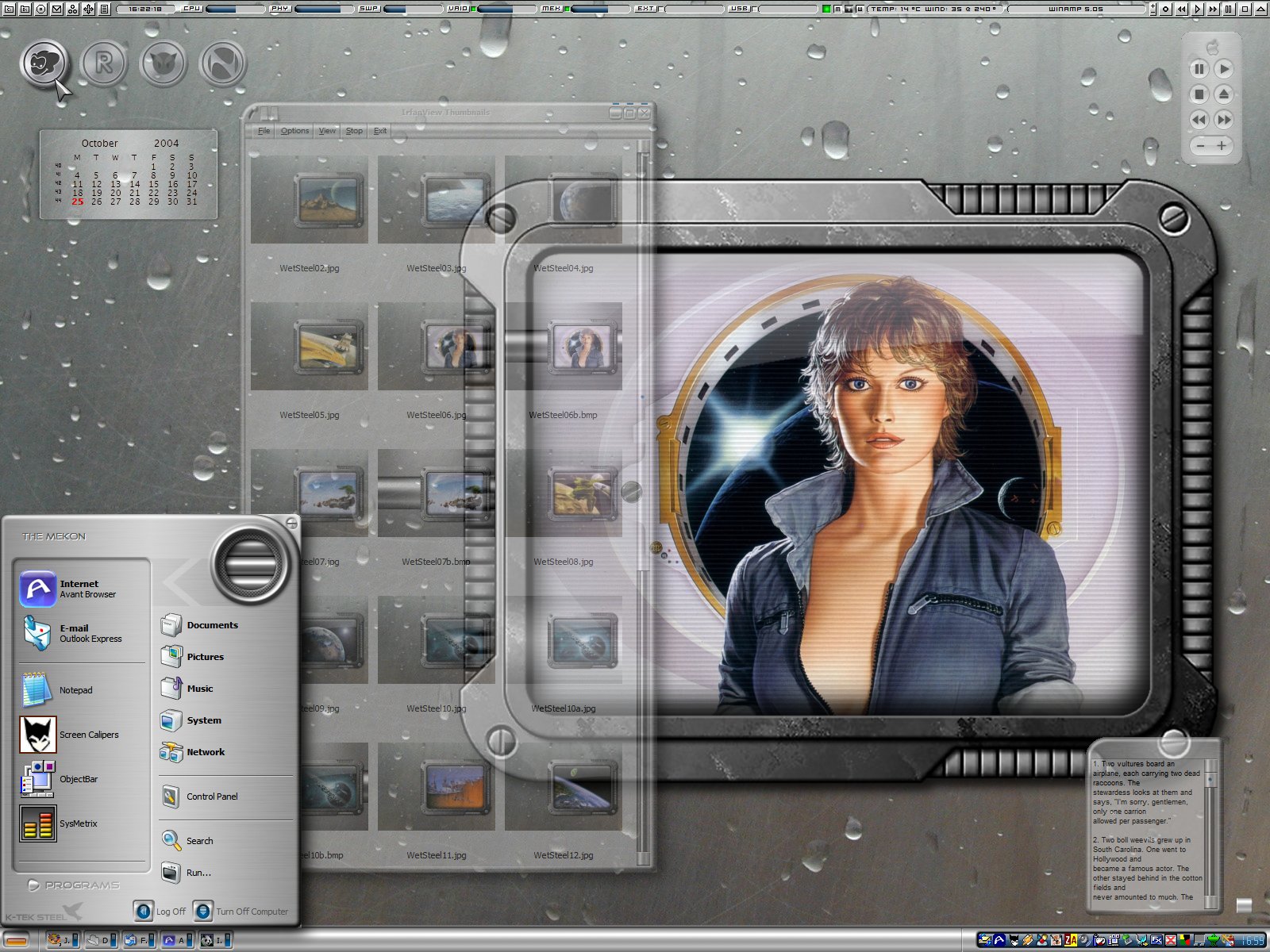Switch to taskbar item labeled 'A'
Image resolution: width=1270 pixels, height=952 pixels.
point(177,940)
